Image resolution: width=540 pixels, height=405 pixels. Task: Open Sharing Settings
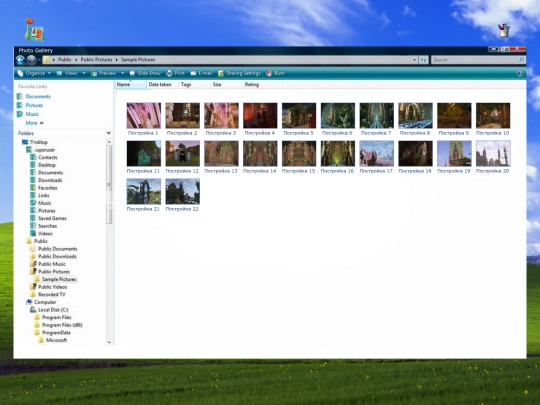(x=239, y=73)
